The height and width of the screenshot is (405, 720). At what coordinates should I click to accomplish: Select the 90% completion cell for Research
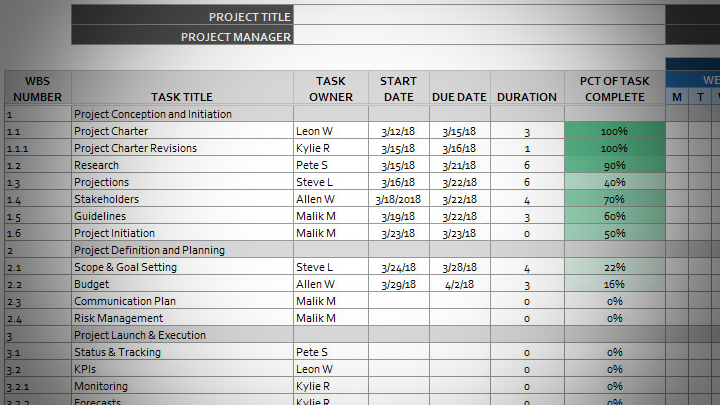[x=614, y=165]
